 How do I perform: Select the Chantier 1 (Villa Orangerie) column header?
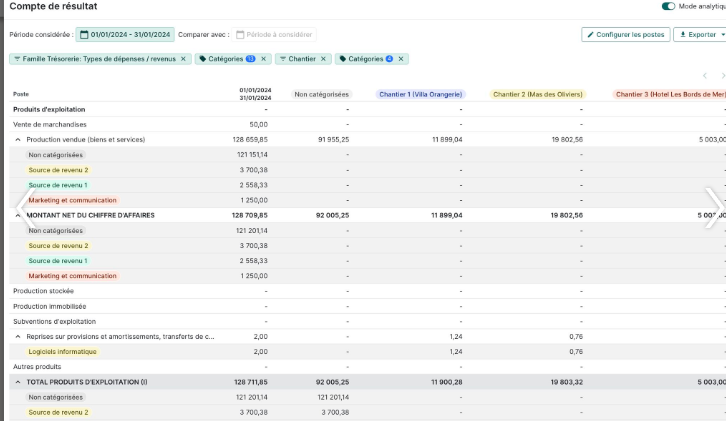pos(421,95)
